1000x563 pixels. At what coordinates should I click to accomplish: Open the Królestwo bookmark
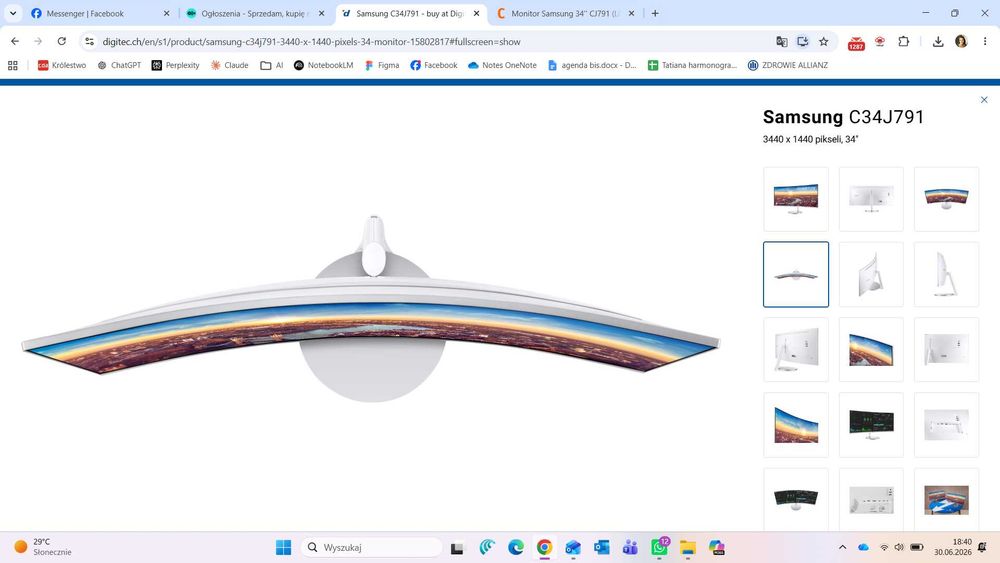click(x=62, y=65)
